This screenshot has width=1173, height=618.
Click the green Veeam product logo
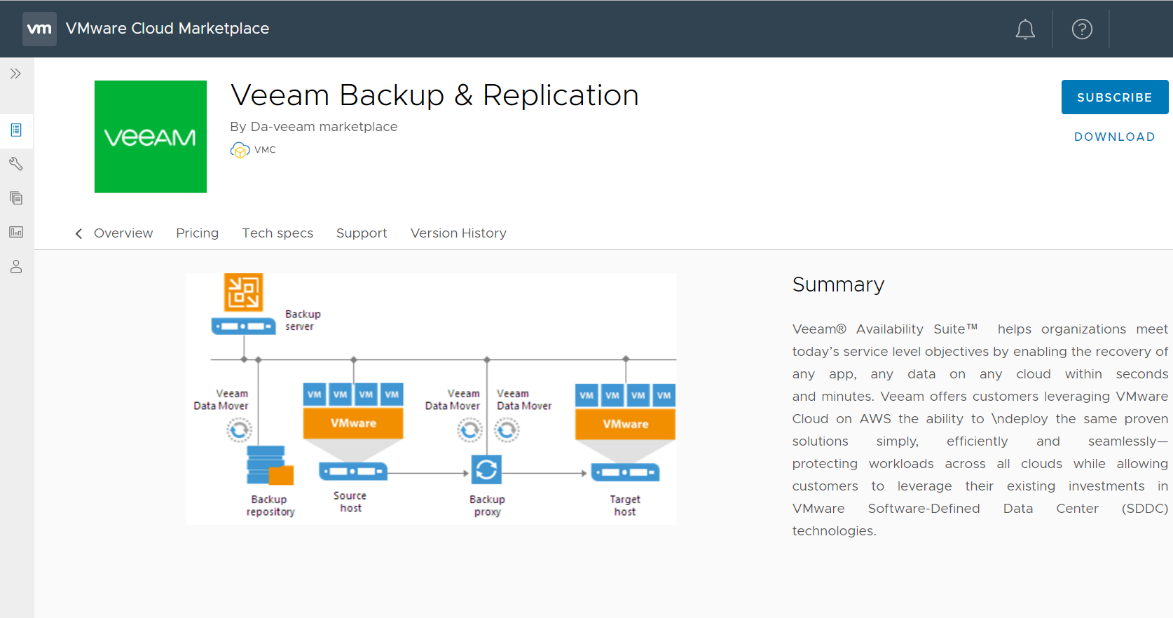[150, 137]
